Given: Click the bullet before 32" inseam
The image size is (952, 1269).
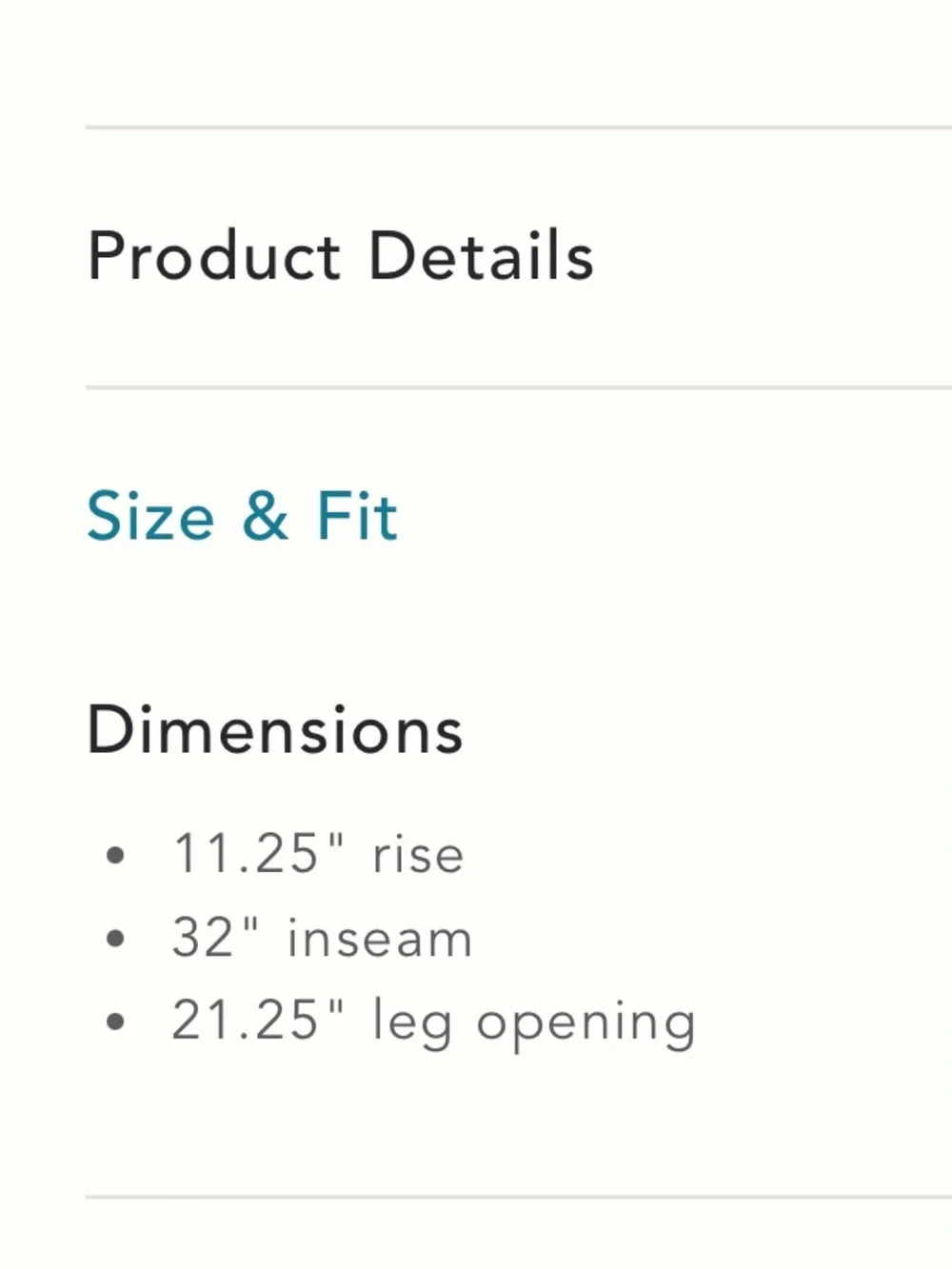Looking at the screenshot, I should (x=116, y=940).
